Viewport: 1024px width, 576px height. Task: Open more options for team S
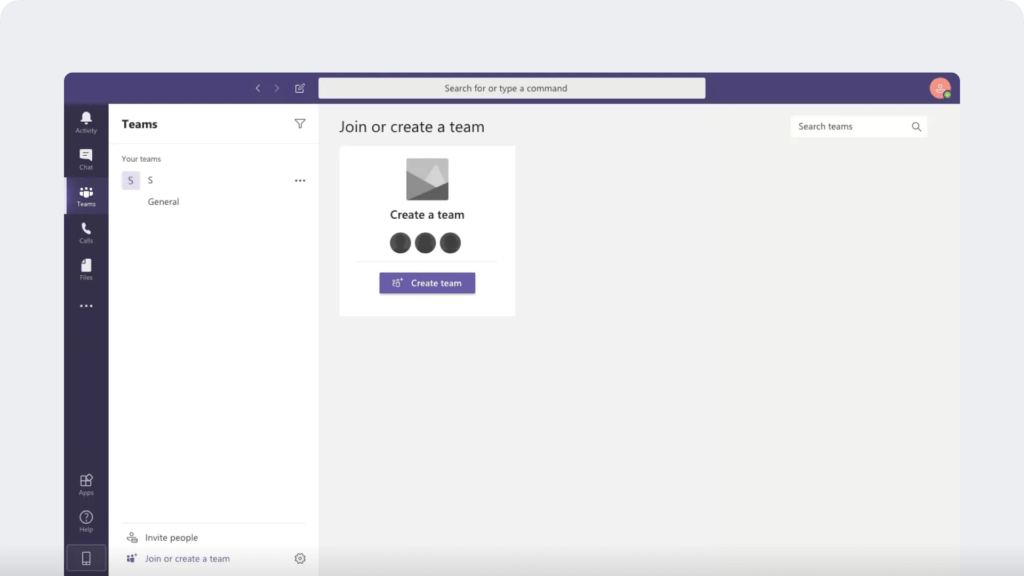point(299,180)
